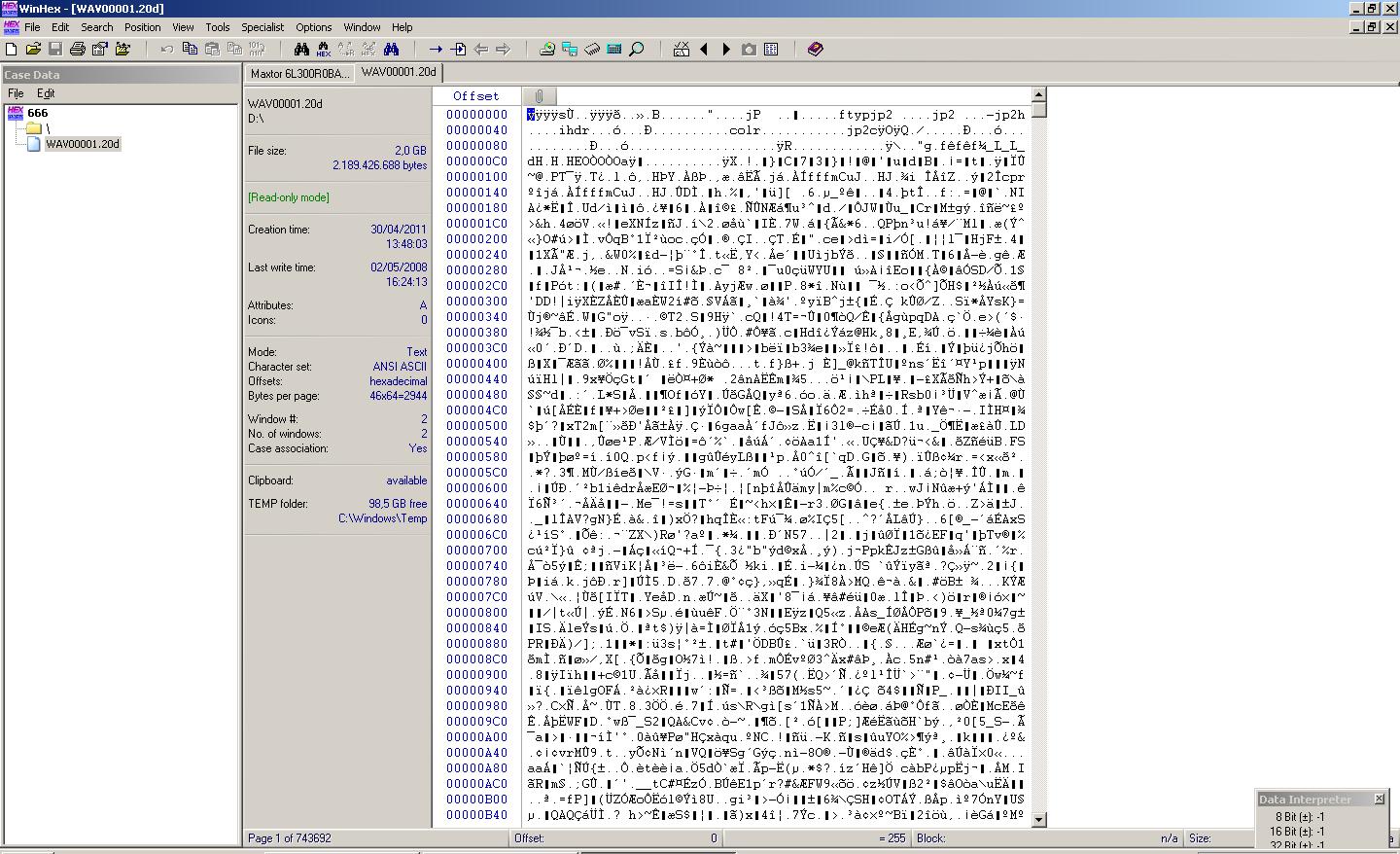The image size is (1400, 854).
Task: Open the File menu in the main menu bar
Action: click(x=32, y=27)
